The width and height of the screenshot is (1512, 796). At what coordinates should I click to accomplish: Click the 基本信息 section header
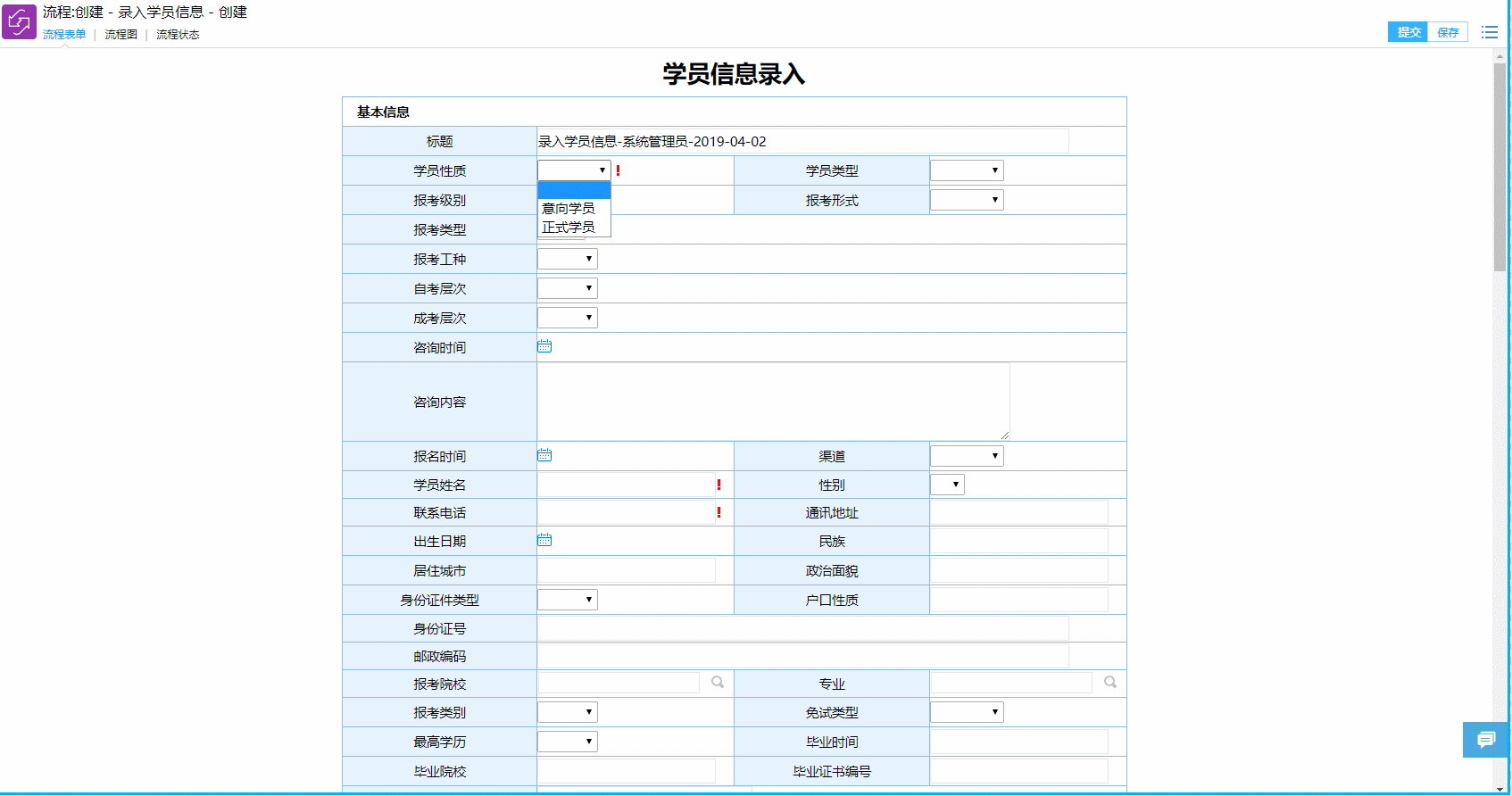pos(383,112)
